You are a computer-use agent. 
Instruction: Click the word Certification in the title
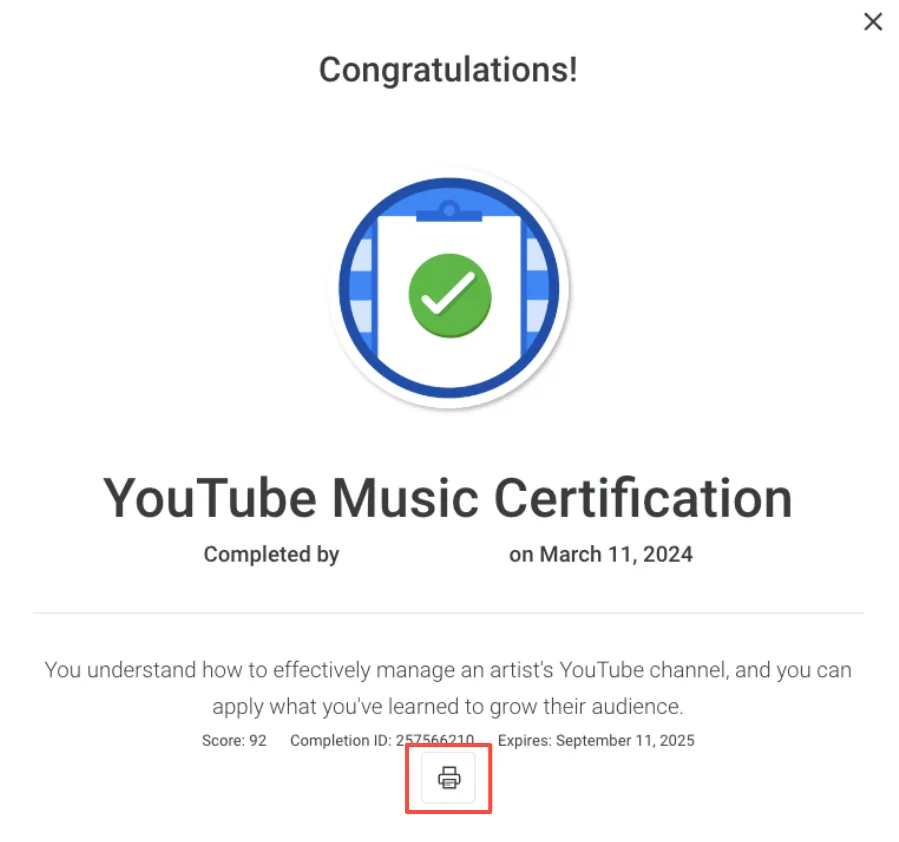coord(643,498)
